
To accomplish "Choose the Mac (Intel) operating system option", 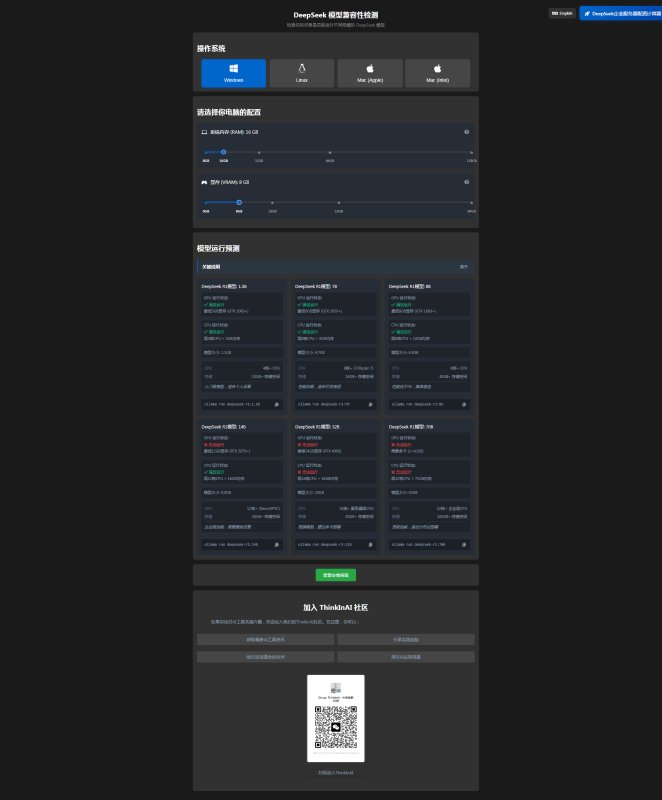I will [437, 73].
